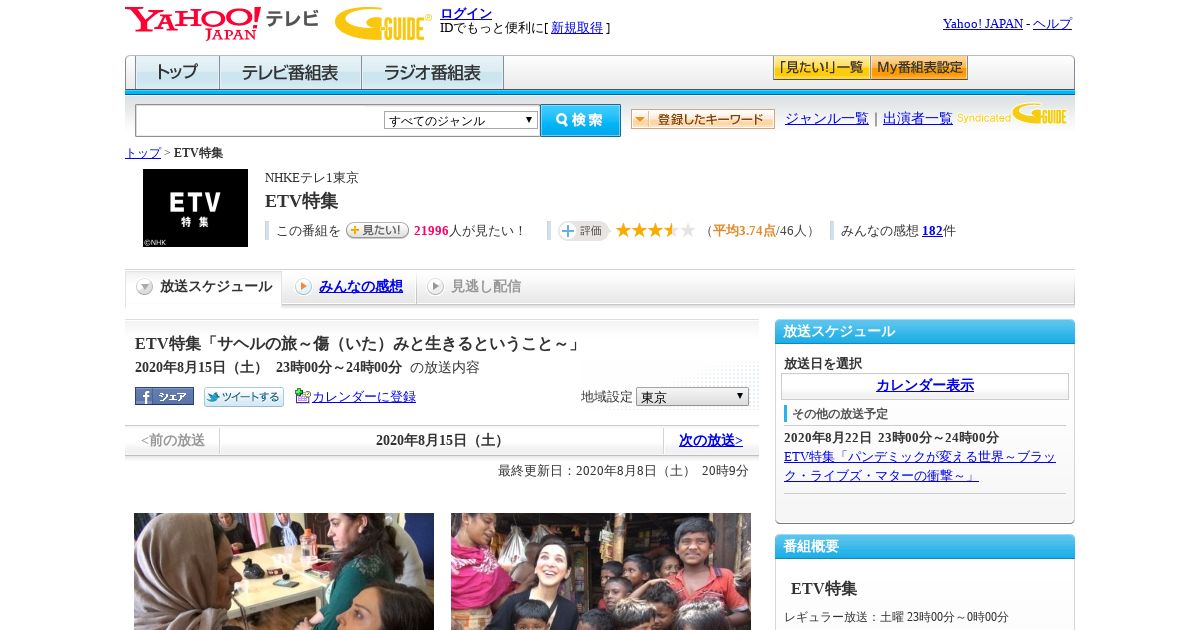The height and width of the screenshot is (630, 1200).
Task: Open the ヘルプ link
Action: coord(1052,24)
